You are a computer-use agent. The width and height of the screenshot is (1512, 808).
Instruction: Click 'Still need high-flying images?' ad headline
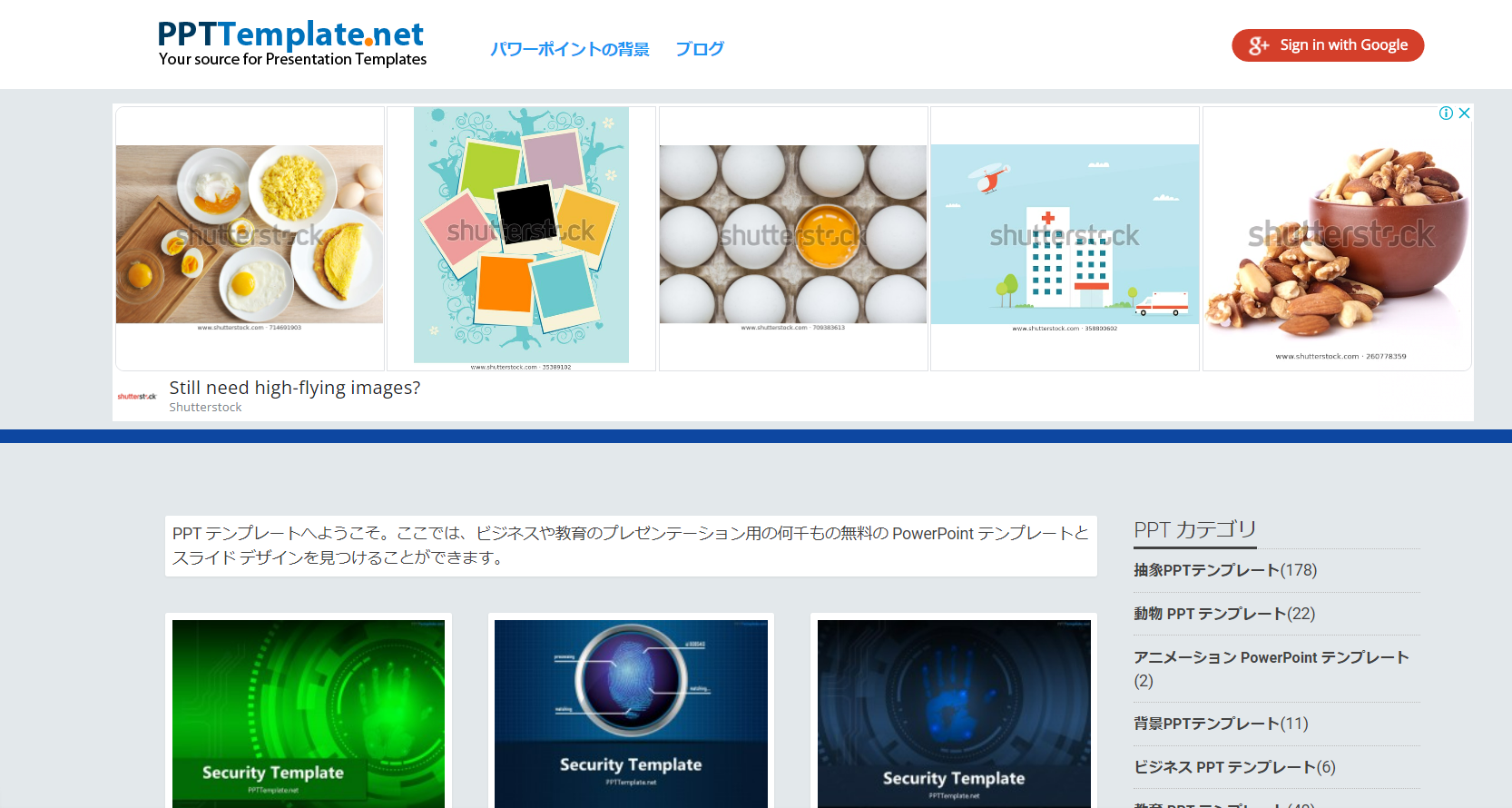point(295,388)
